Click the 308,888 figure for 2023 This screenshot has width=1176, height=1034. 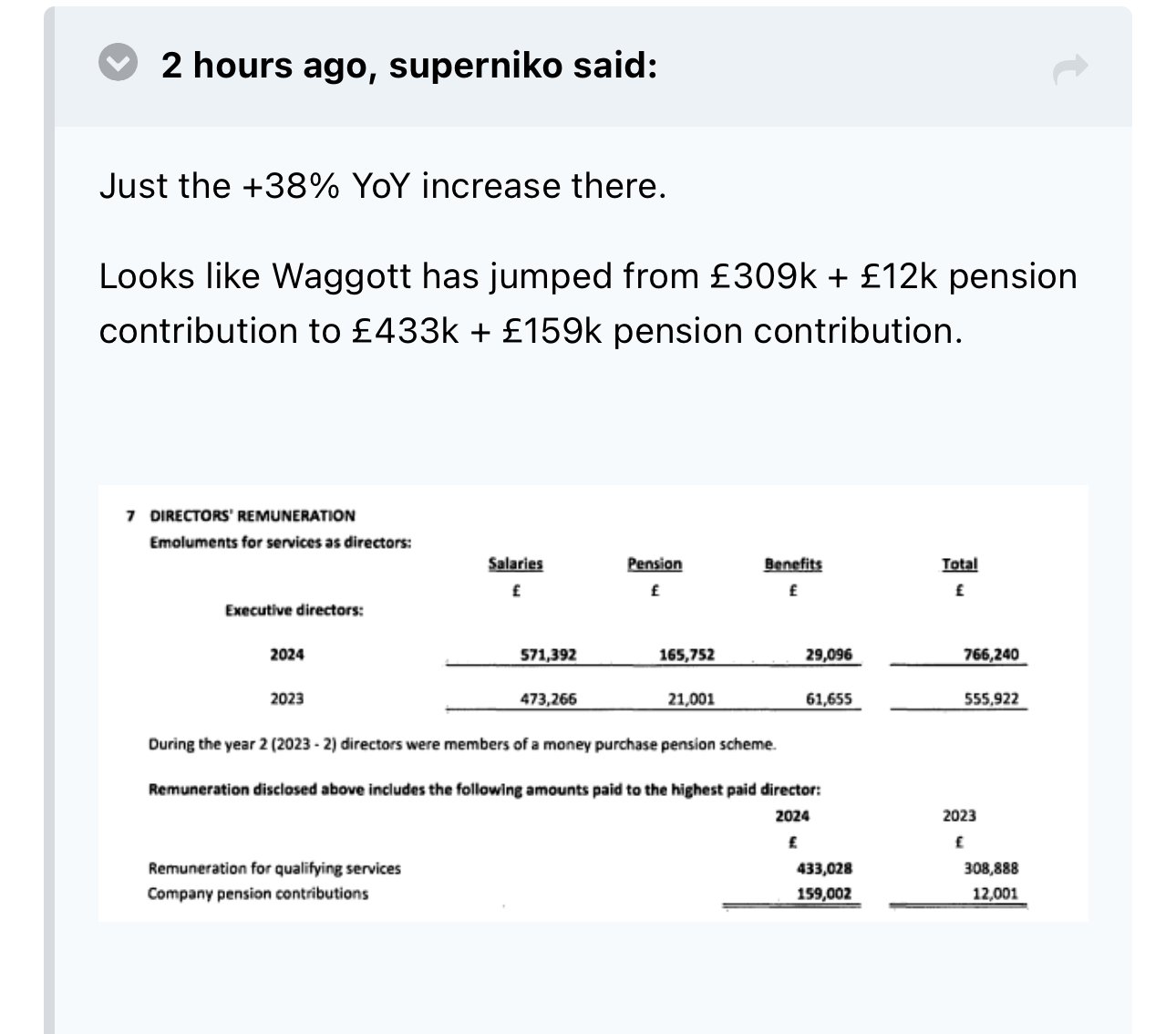[991, 869]
